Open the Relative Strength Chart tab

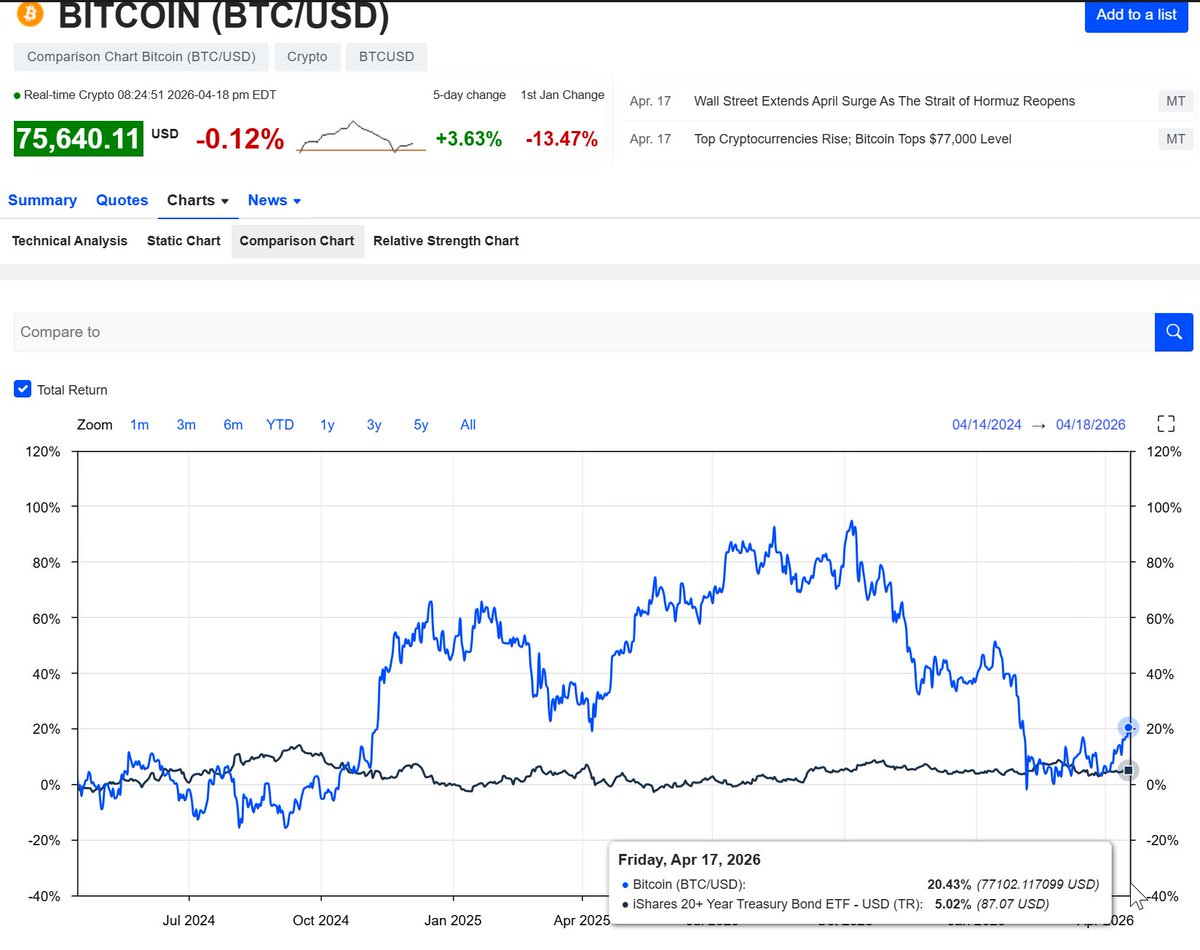click(x=446, y=241)
